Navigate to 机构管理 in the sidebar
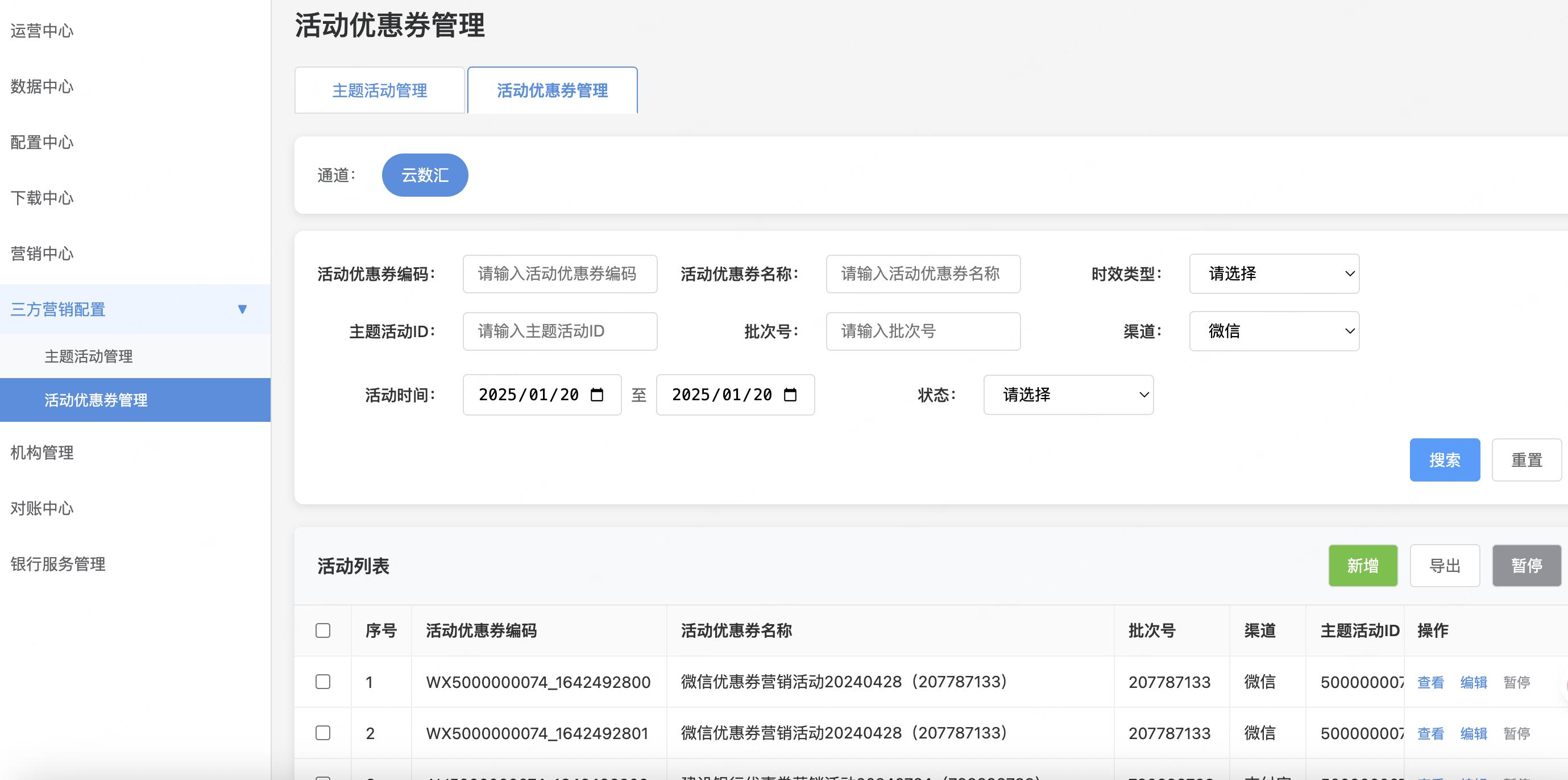This screenshot has height=780, width=1568. coord(42,453)
